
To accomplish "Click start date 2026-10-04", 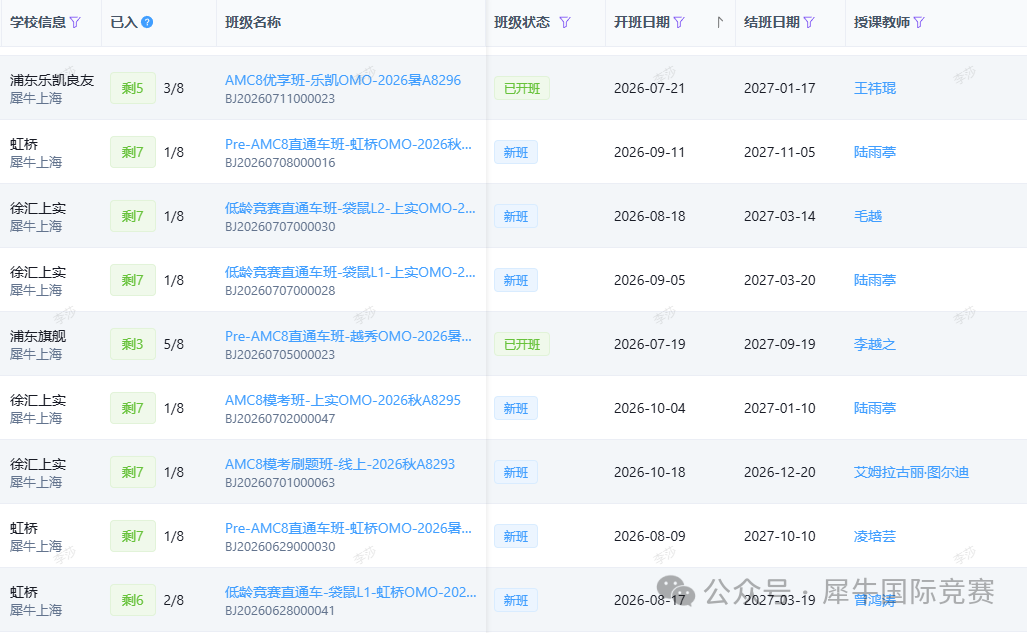I will 650,408.
